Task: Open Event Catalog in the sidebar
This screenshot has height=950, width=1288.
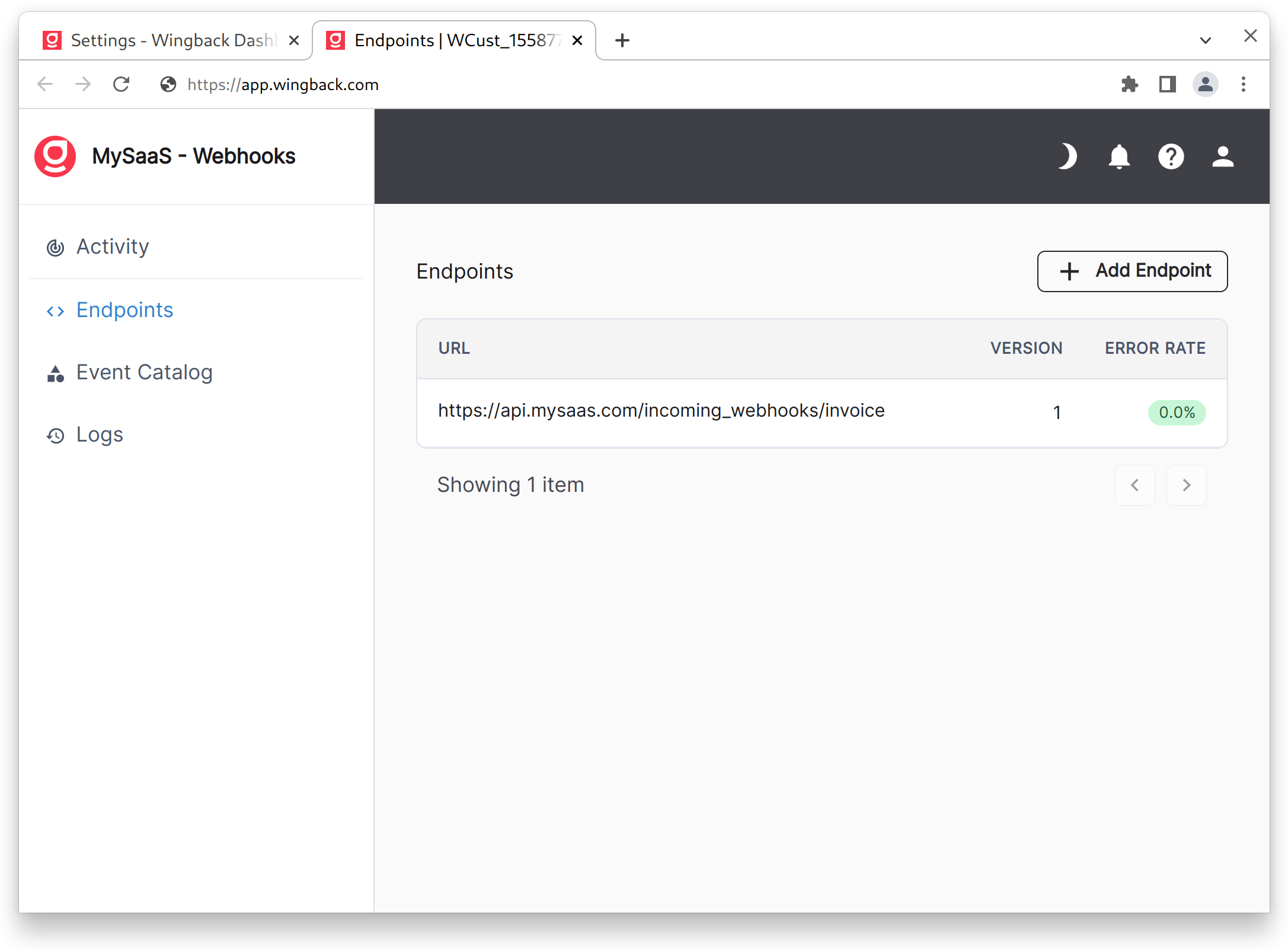Action: (144, 373)
